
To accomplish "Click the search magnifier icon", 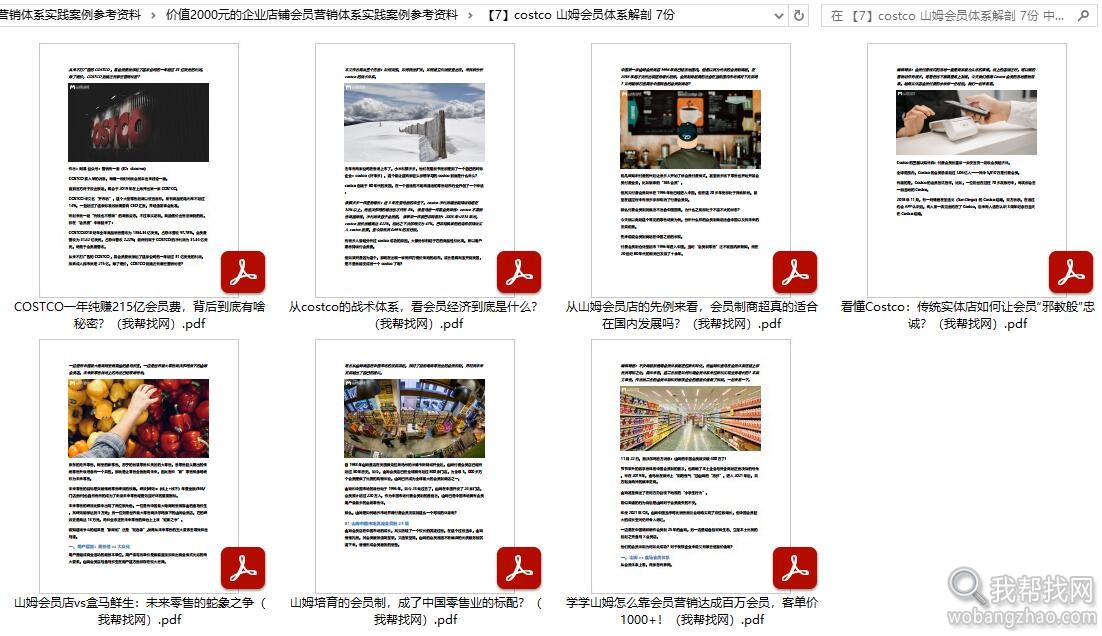I will (1083, 15).
